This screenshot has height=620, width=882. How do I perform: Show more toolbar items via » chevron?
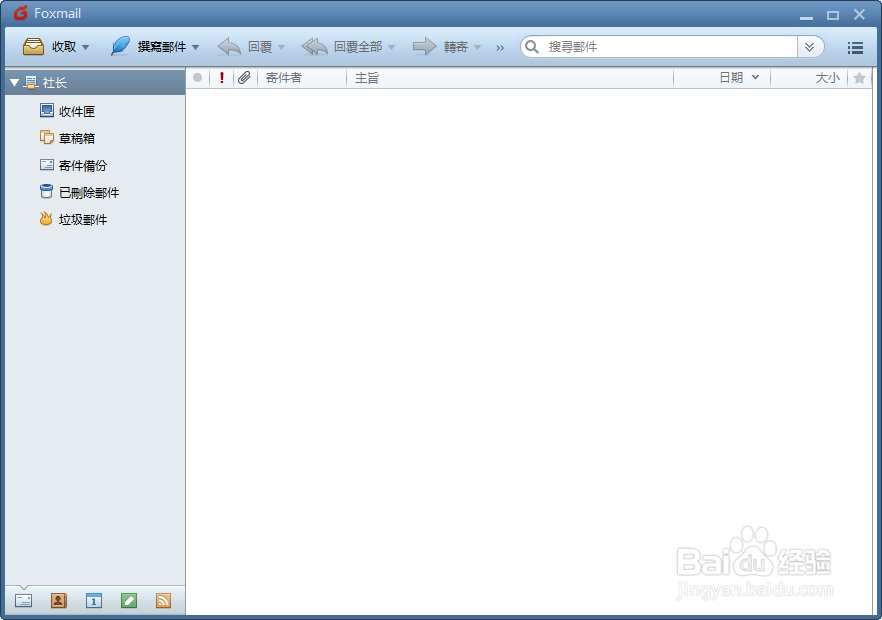pyautogui.click(x=500, y=48)
